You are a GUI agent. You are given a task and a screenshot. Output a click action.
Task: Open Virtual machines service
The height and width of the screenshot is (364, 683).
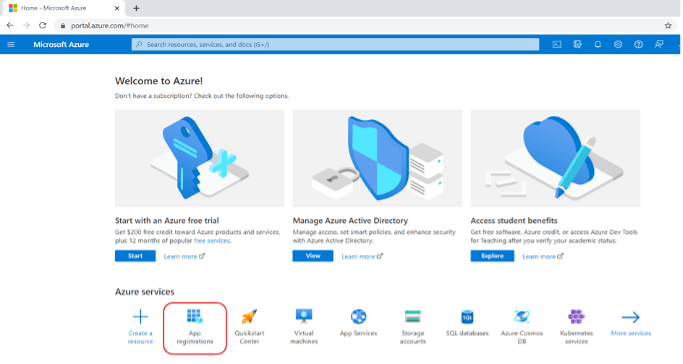coord(304,327)
